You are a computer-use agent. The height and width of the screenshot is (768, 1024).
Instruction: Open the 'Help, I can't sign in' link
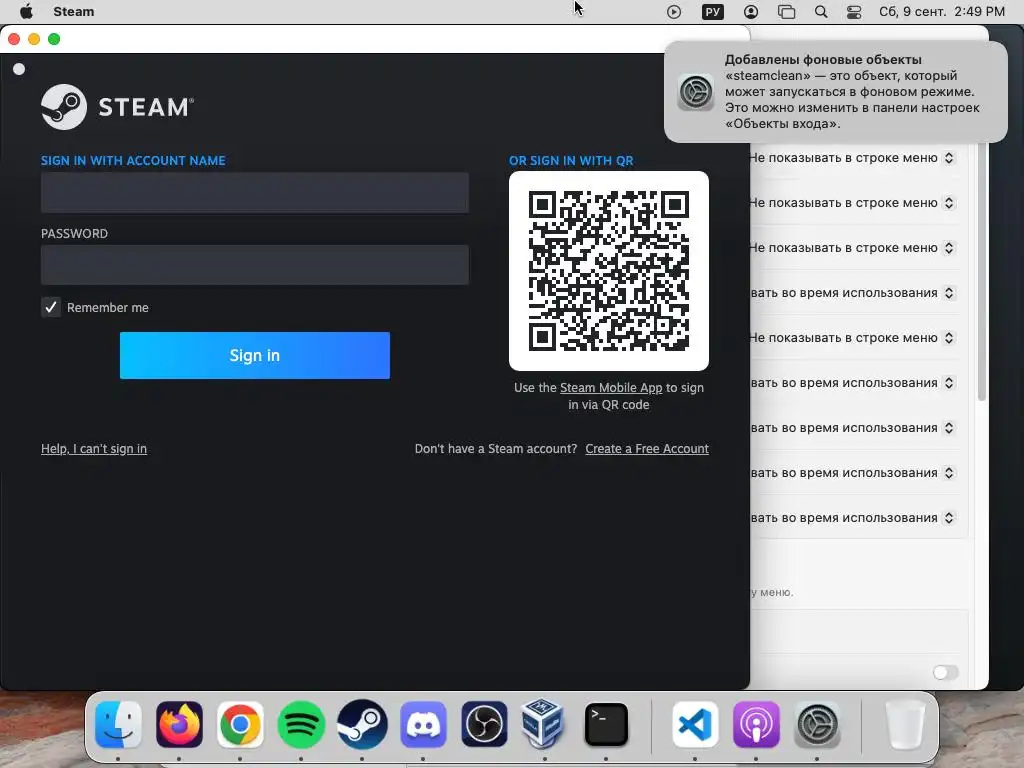coord(94,449)
